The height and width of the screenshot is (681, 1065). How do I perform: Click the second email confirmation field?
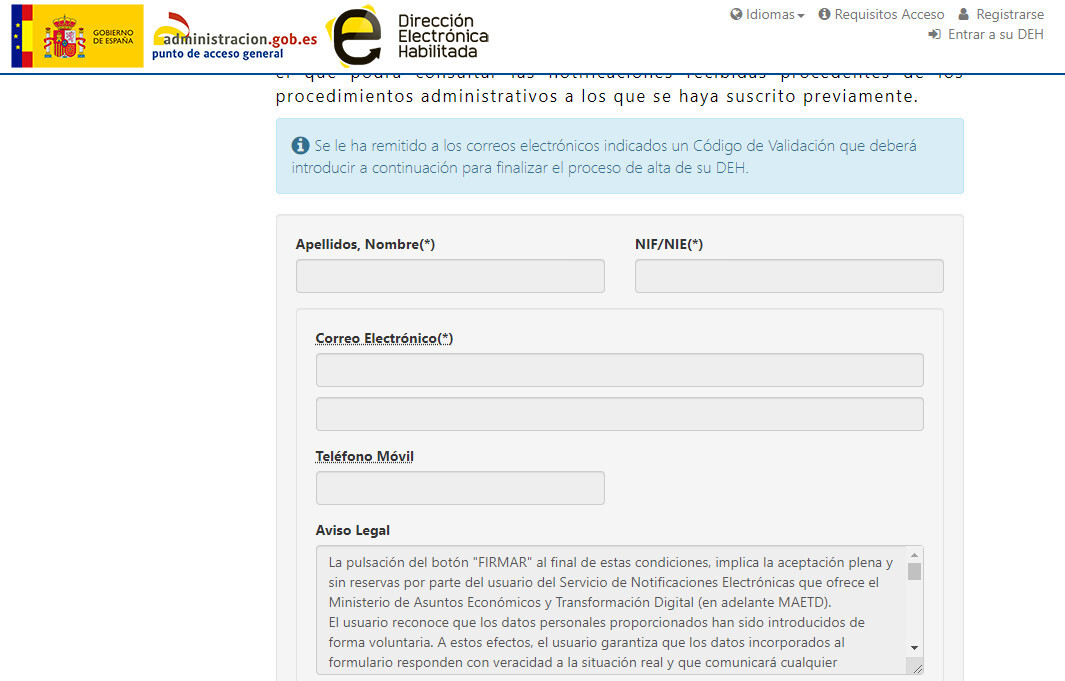(x=619, y=414)
